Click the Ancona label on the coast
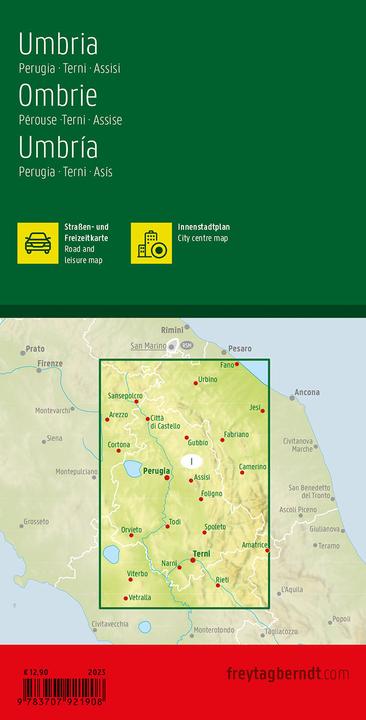This screenshot has height=720, width=366. (308, 393)
